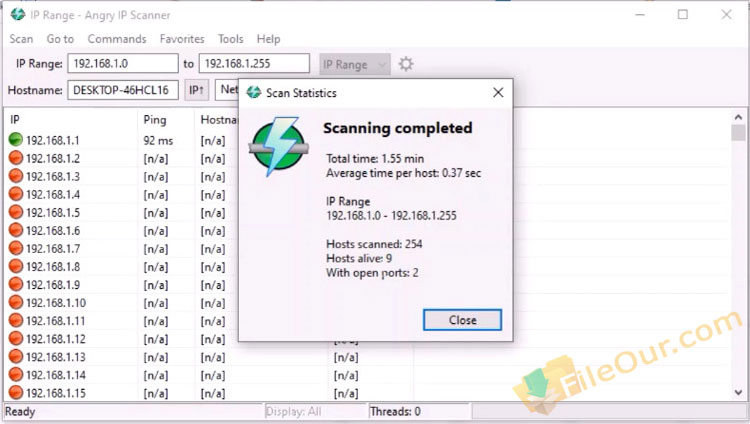
Task: Open the Commands menu
Action: tap(117, 39)
